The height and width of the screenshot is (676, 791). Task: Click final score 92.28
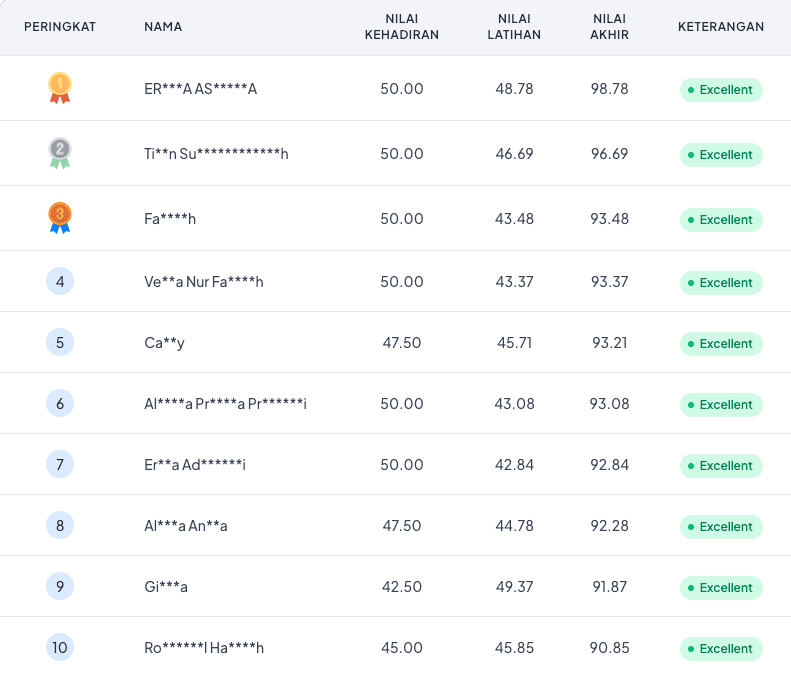pyautogui.click(x=609, y=526)
